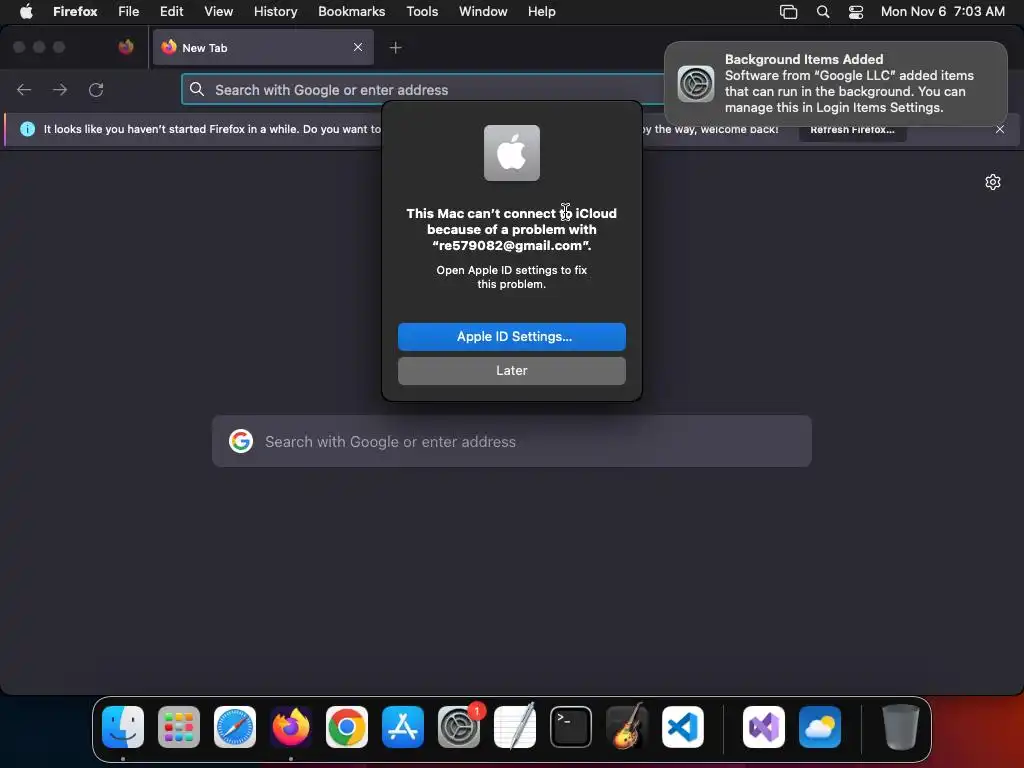Open the Window menu
The image size is (1024, 768).
[483, 11]
